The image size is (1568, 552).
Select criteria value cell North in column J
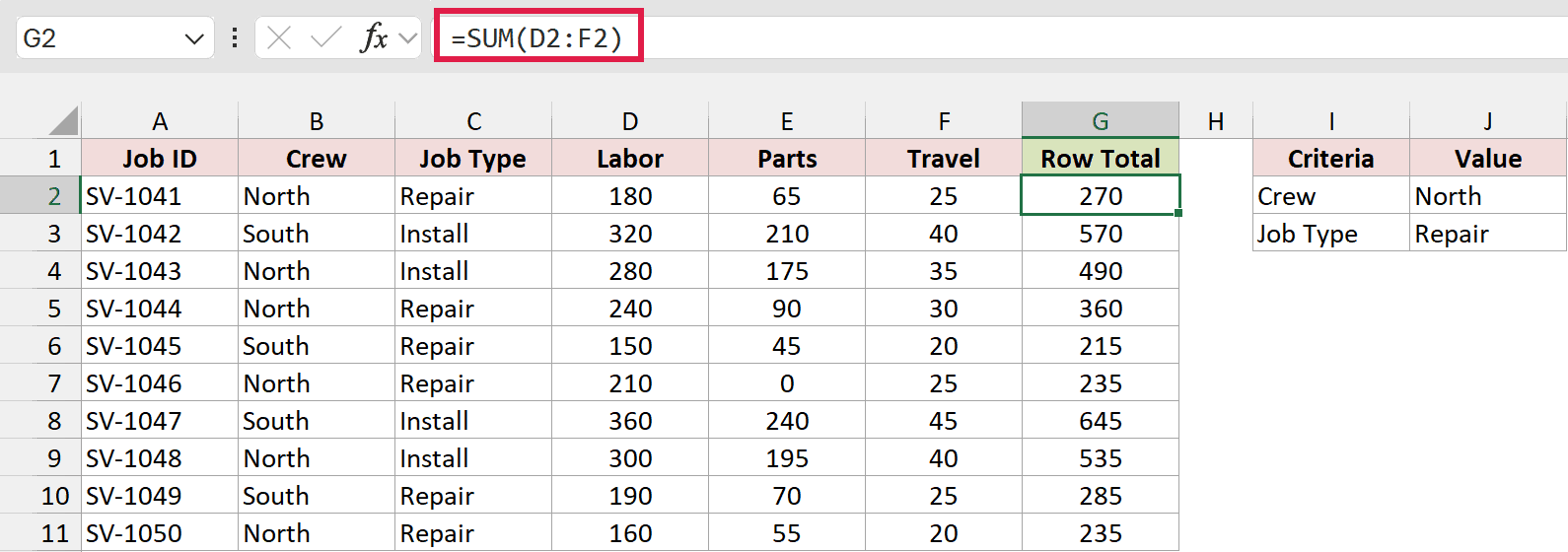point(1488,195)
